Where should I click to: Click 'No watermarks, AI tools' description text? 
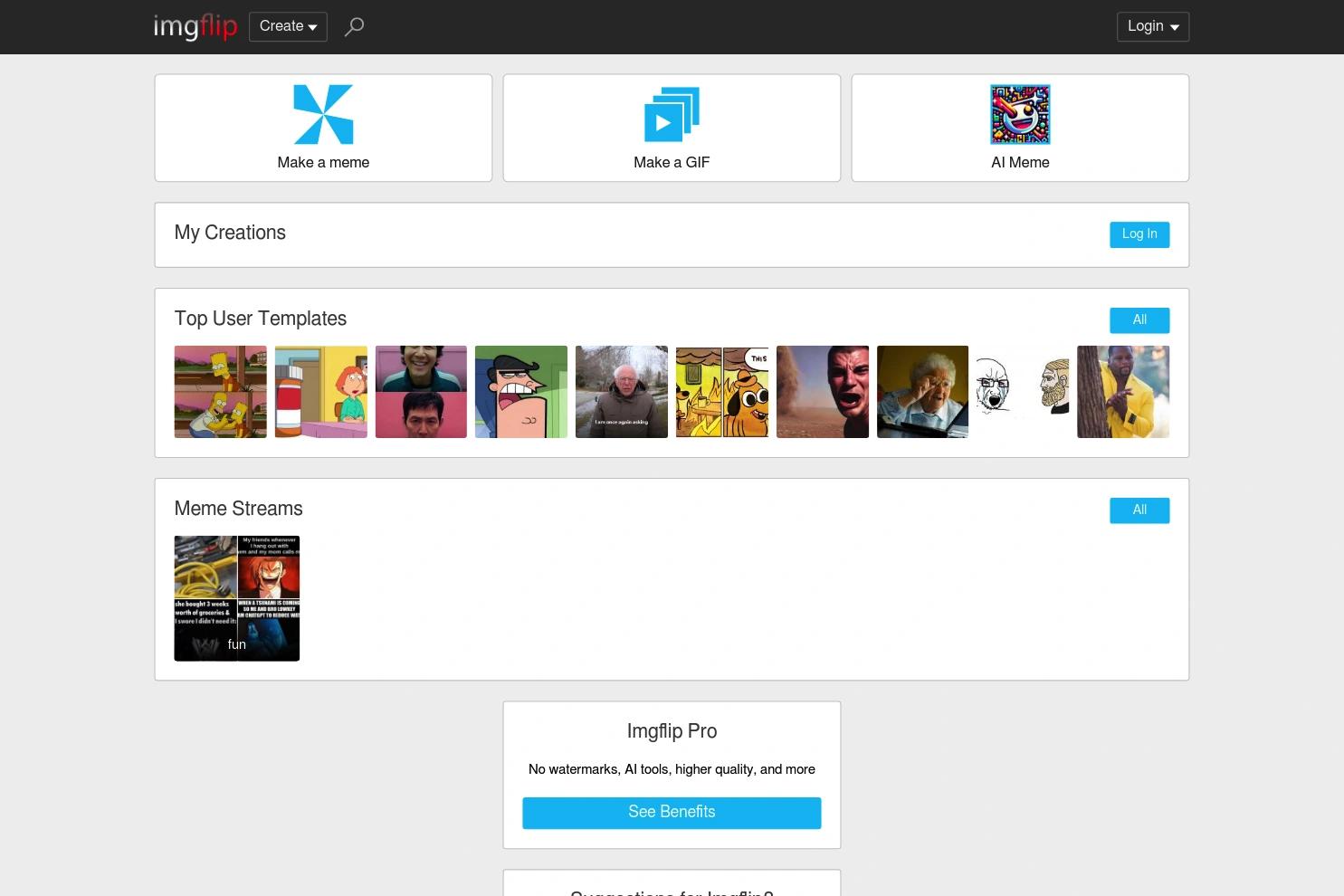[x=672, y=769]
